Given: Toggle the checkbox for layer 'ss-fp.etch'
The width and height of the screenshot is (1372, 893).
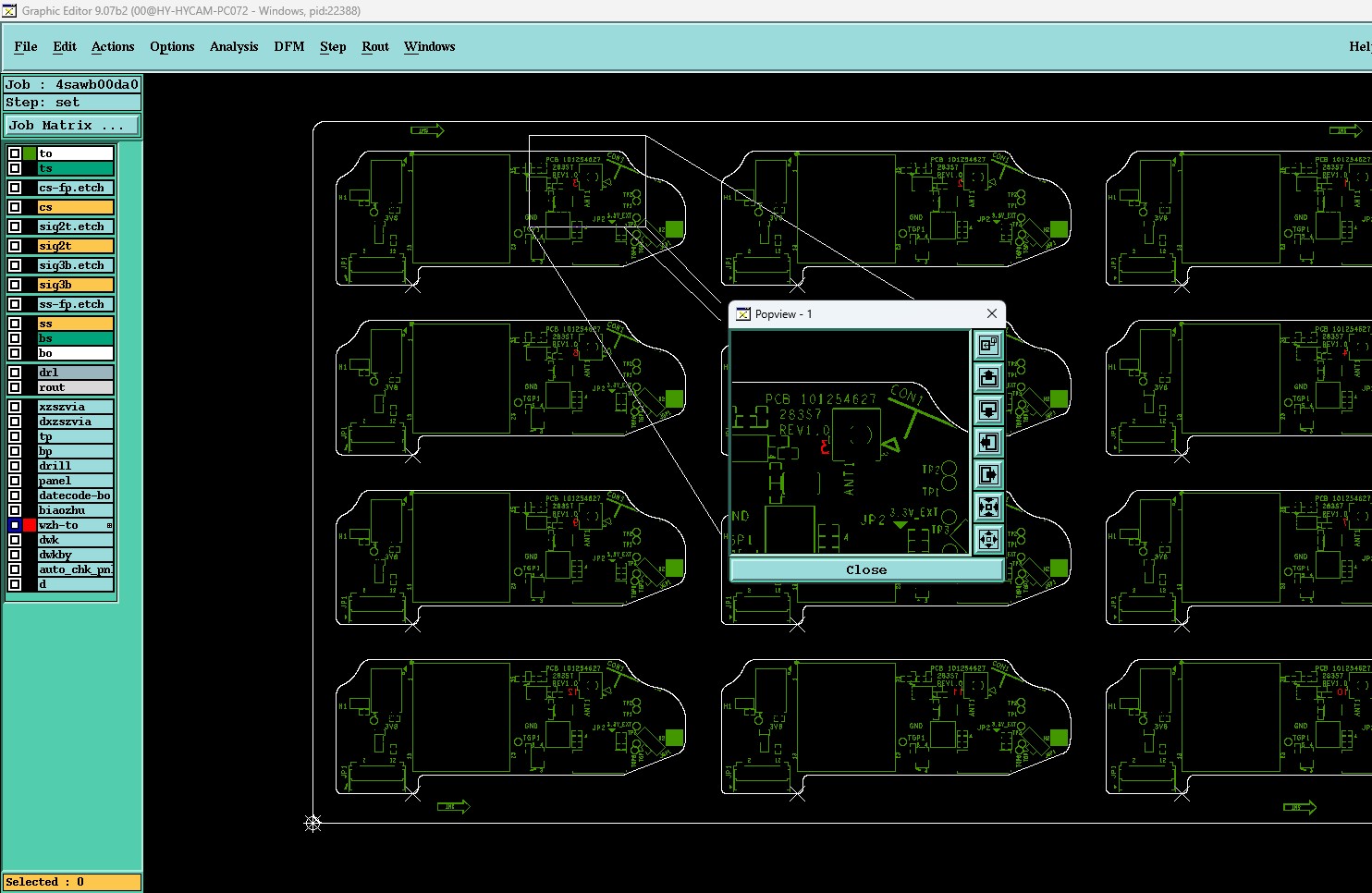Looking at the screenshot, I should click(15, 304).
